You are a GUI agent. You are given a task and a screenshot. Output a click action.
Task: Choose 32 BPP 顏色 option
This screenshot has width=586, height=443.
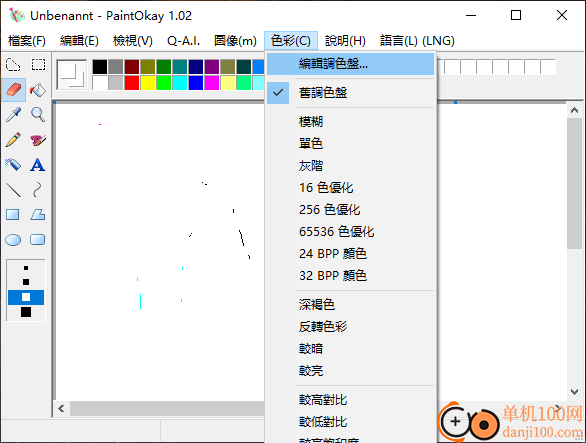tap(351, 276)
